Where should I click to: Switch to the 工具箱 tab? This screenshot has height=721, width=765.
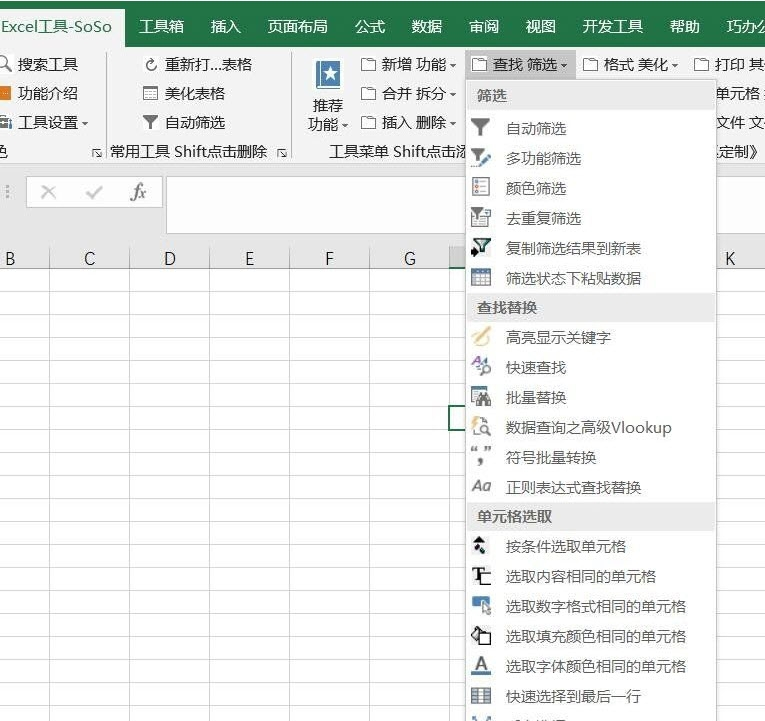161,26
